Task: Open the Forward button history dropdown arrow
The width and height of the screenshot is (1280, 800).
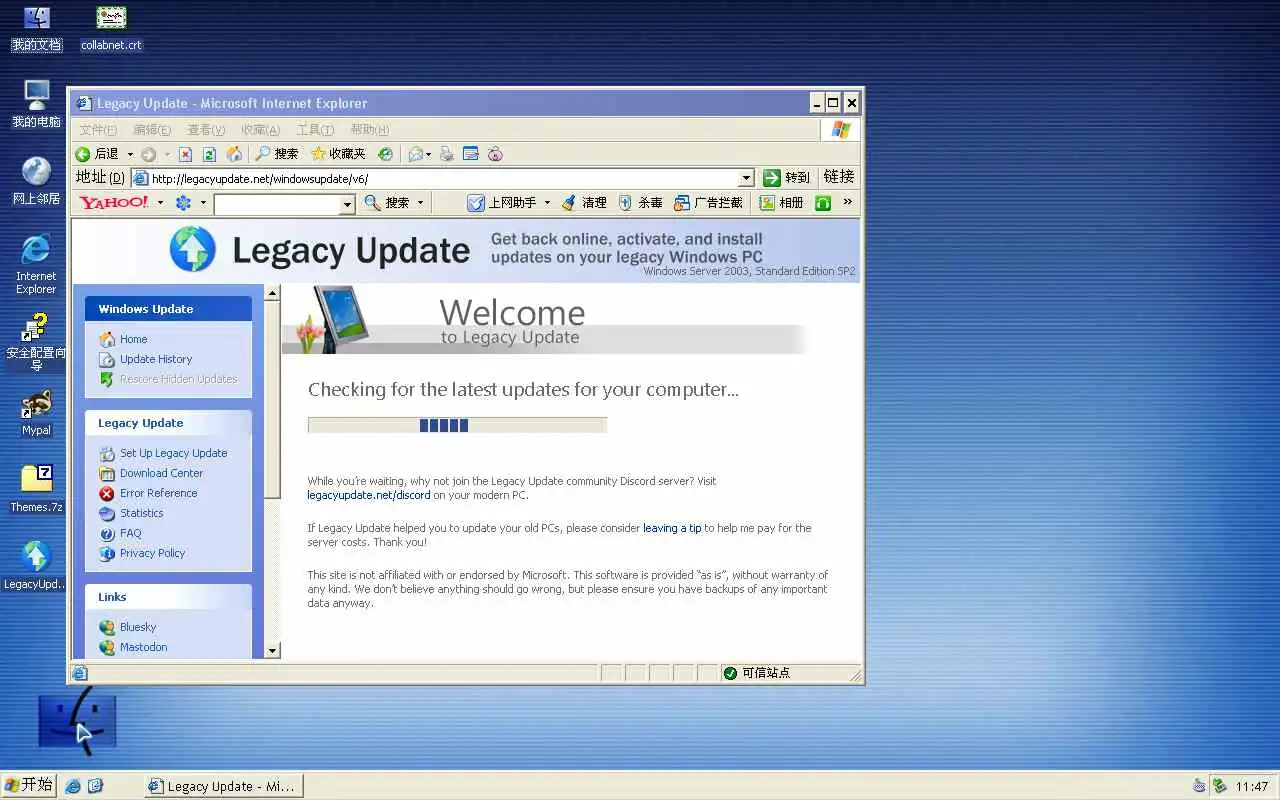Action: (167, 154)
